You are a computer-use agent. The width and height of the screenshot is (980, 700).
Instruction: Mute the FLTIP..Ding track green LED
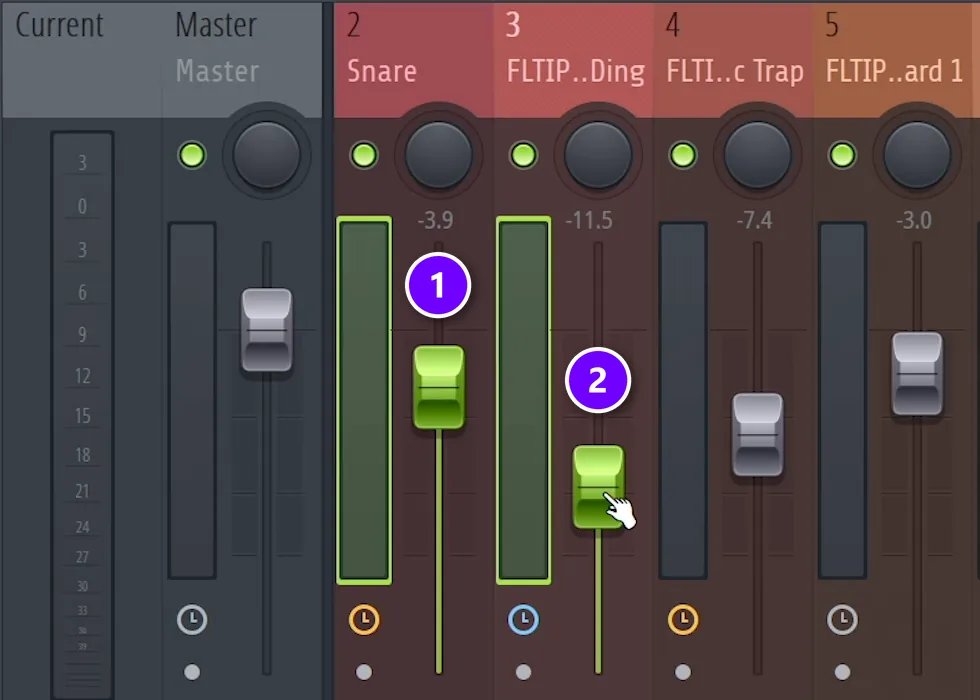click(523, 155)
